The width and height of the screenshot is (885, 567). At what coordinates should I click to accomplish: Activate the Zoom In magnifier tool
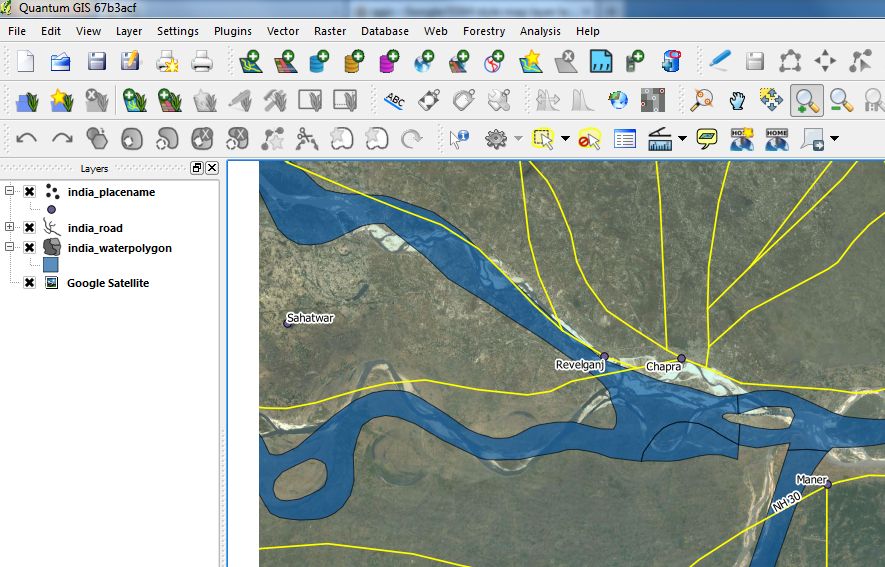(804, 100)
